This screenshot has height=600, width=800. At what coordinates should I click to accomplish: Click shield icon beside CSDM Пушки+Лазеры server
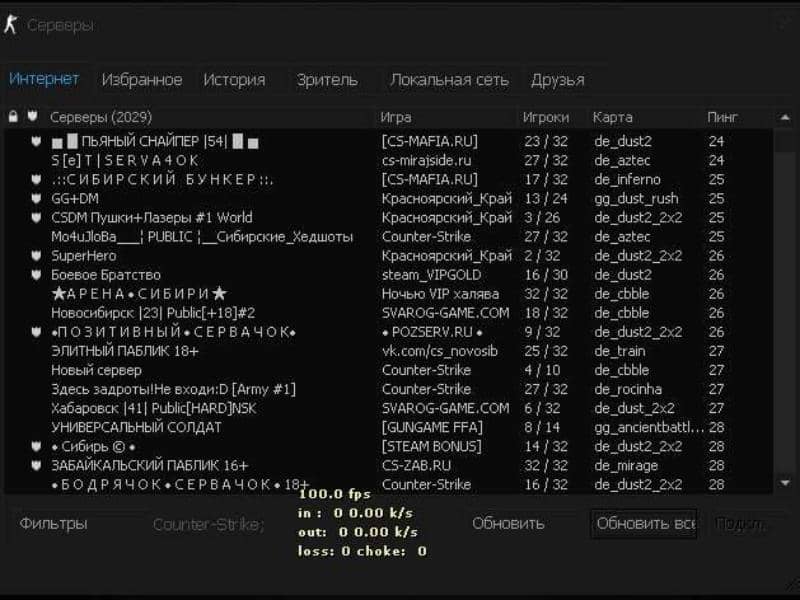36,217
